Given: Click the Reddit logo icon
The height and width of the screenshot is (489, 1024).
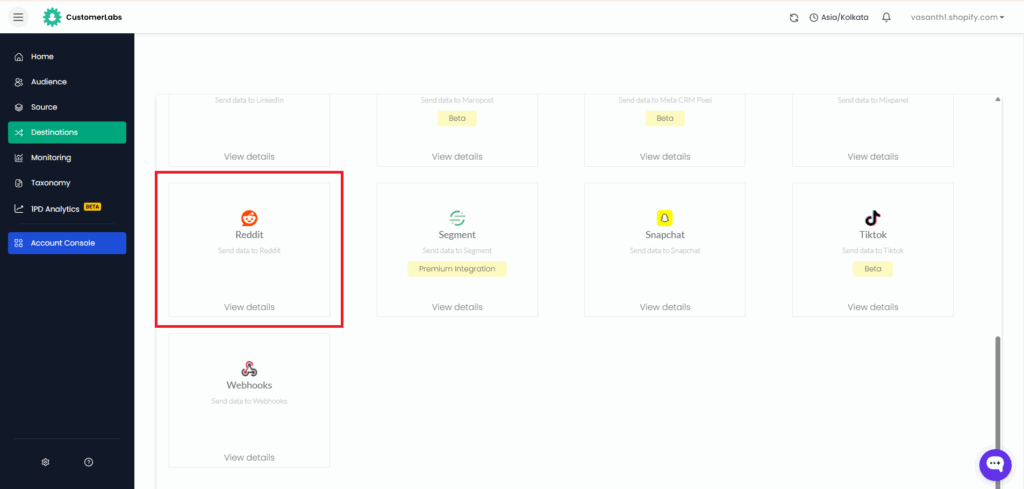Looking at the screenshot, I should click(249, 218).
